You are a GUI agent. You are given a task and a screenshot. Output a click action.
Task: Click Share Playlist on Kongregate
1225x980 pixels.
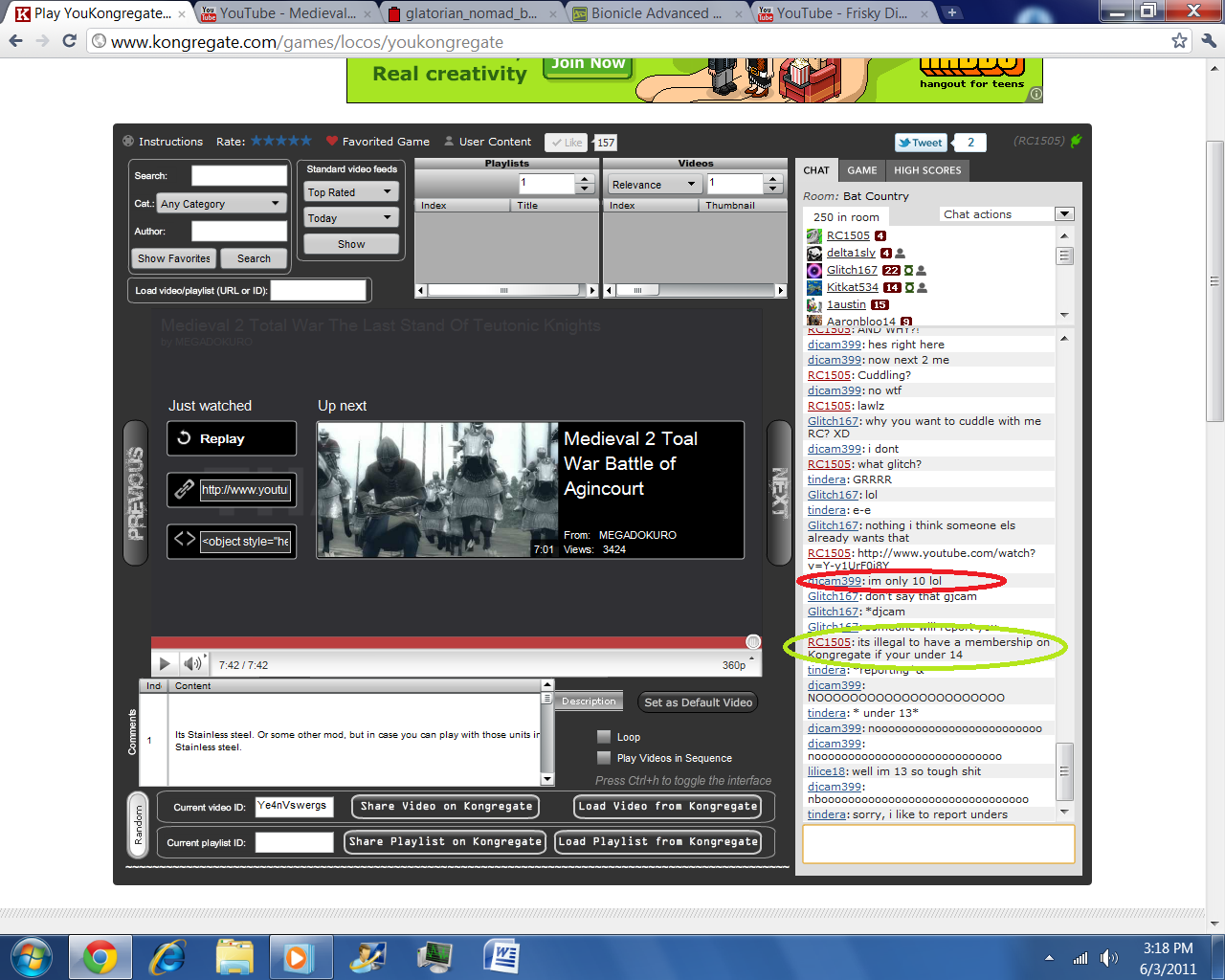[x=445, y=841]
